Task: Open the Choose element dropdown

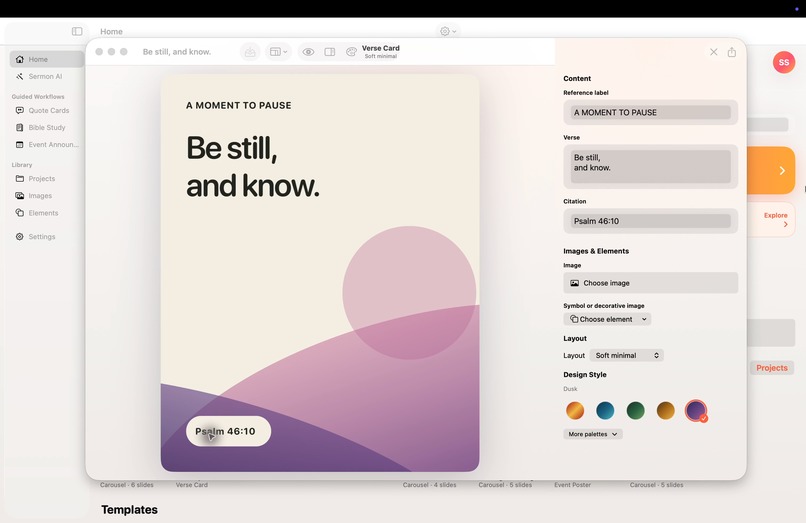Action: (x=607, y=319)
